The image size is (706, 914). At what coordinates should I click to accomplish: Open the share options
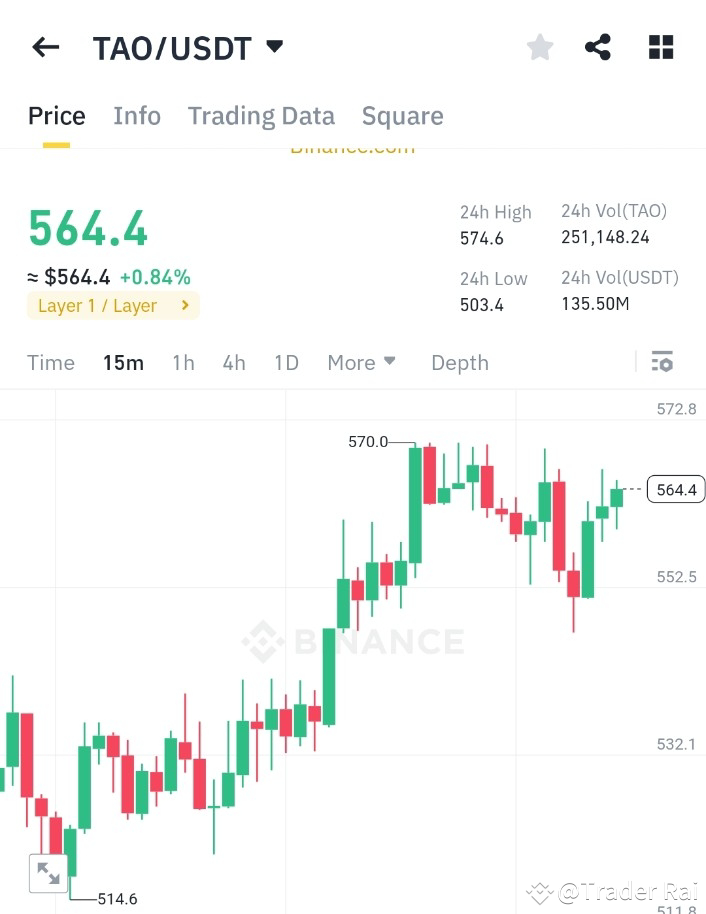click(598, 46)
